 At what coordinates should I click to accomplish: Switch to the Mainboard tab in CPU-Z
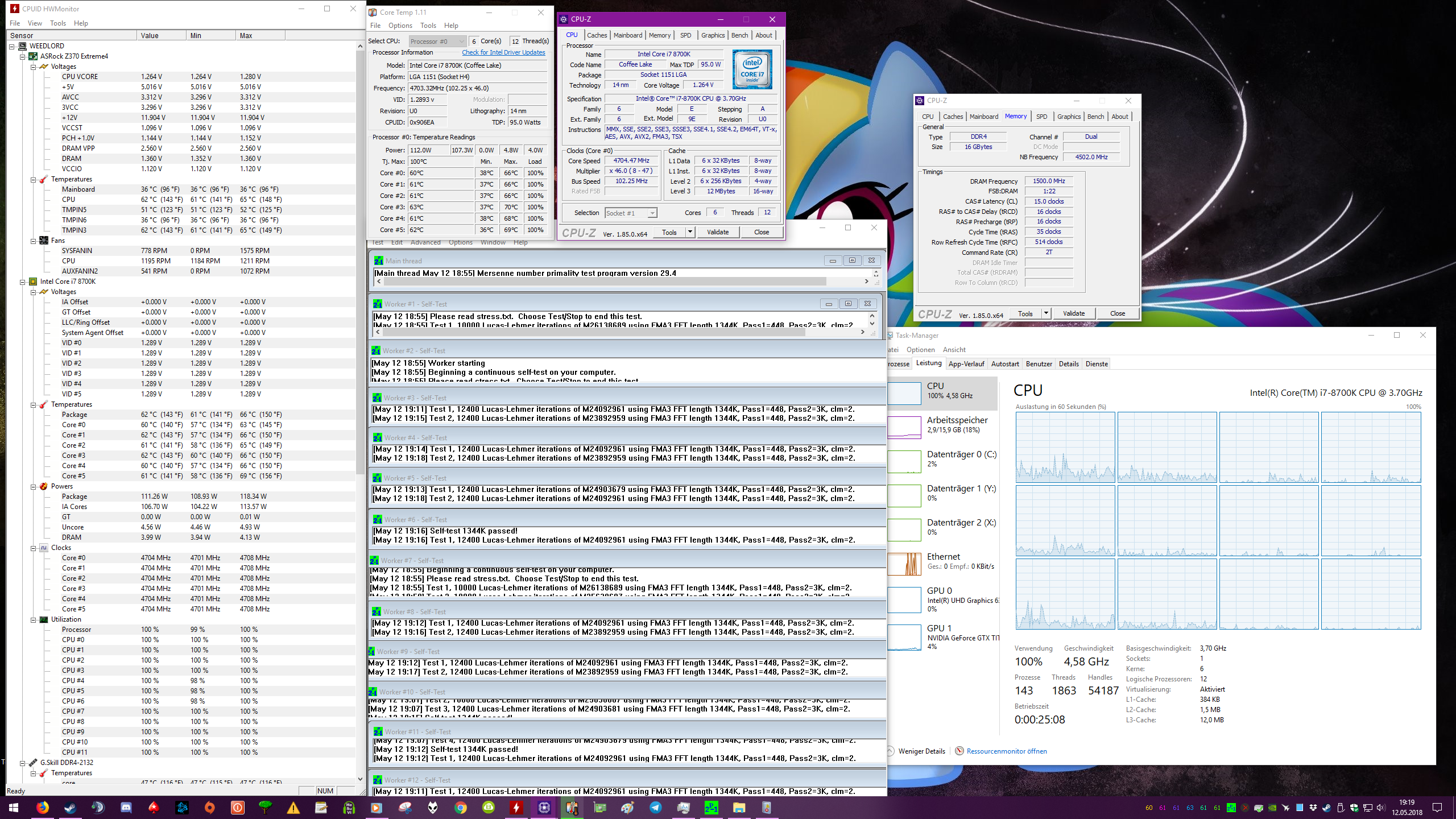pyautogui.click(x=627, y=35)
